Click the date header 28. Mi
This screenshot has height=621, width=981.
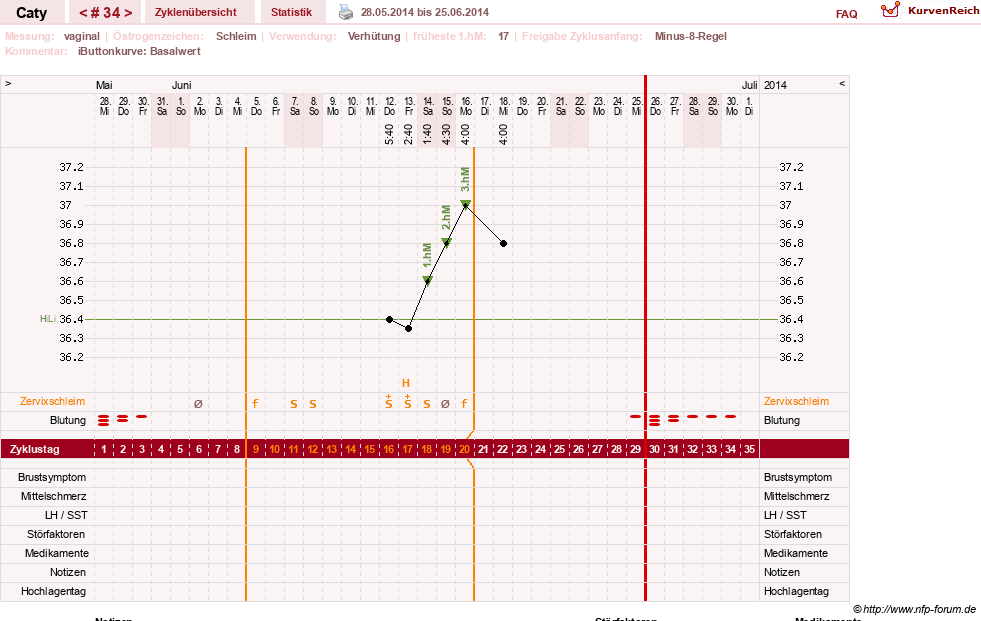[104, 106]
